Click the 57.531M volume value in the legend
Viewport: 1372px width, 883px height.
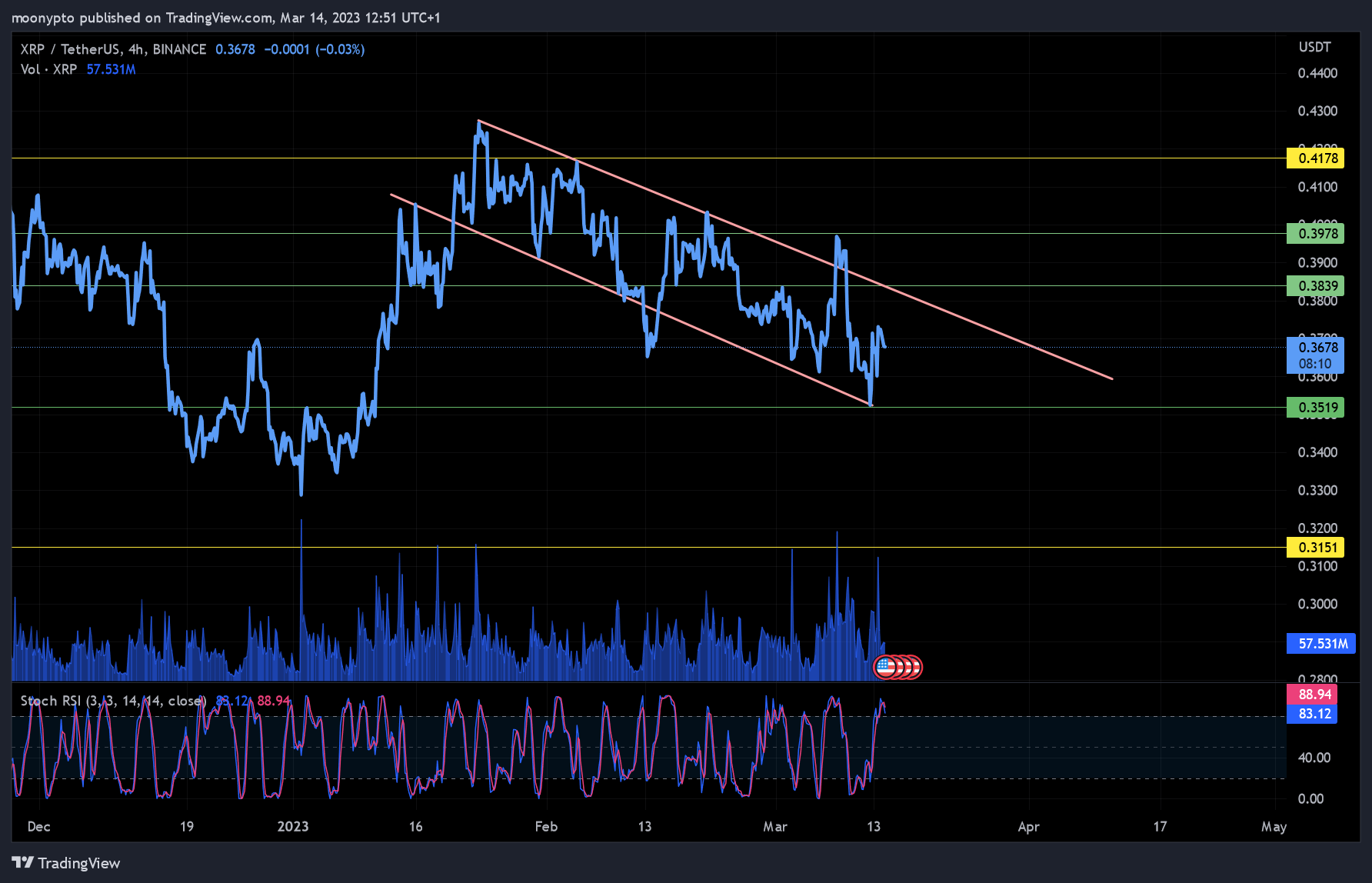click(111, 69)
